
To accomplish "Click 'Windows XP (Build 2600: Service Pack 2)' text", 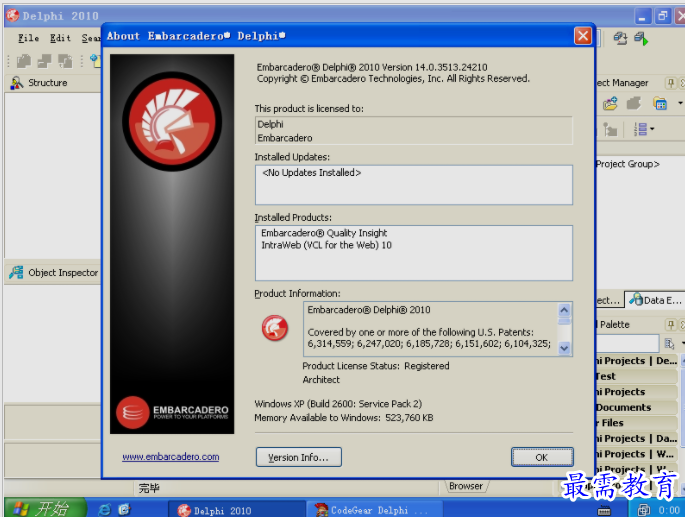I will pos(338,404).
